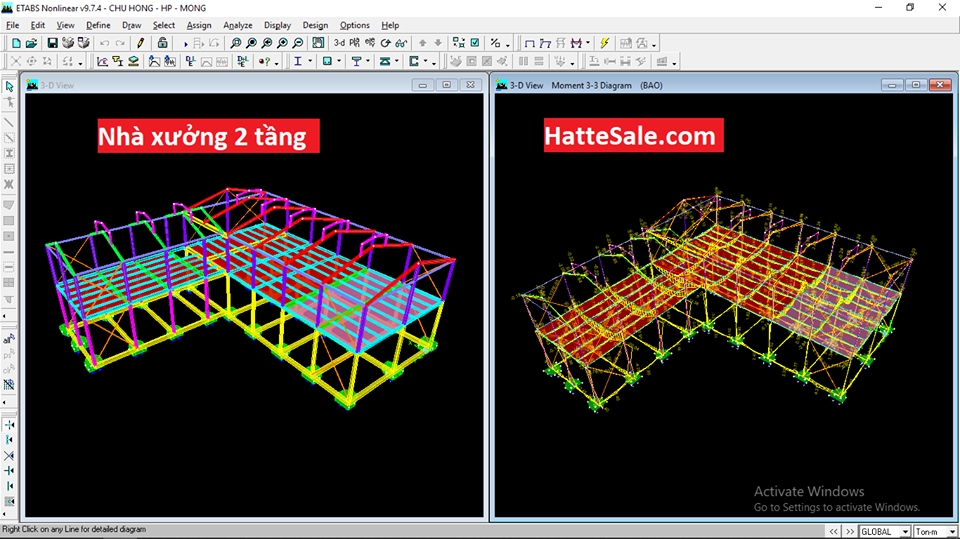Expand the concrete frame design dropdown arrow

pyautogui.click(x=339, y=61)
